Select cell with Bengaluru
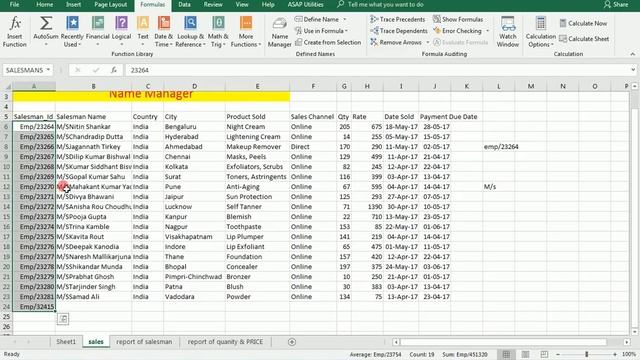 [194, 127]
